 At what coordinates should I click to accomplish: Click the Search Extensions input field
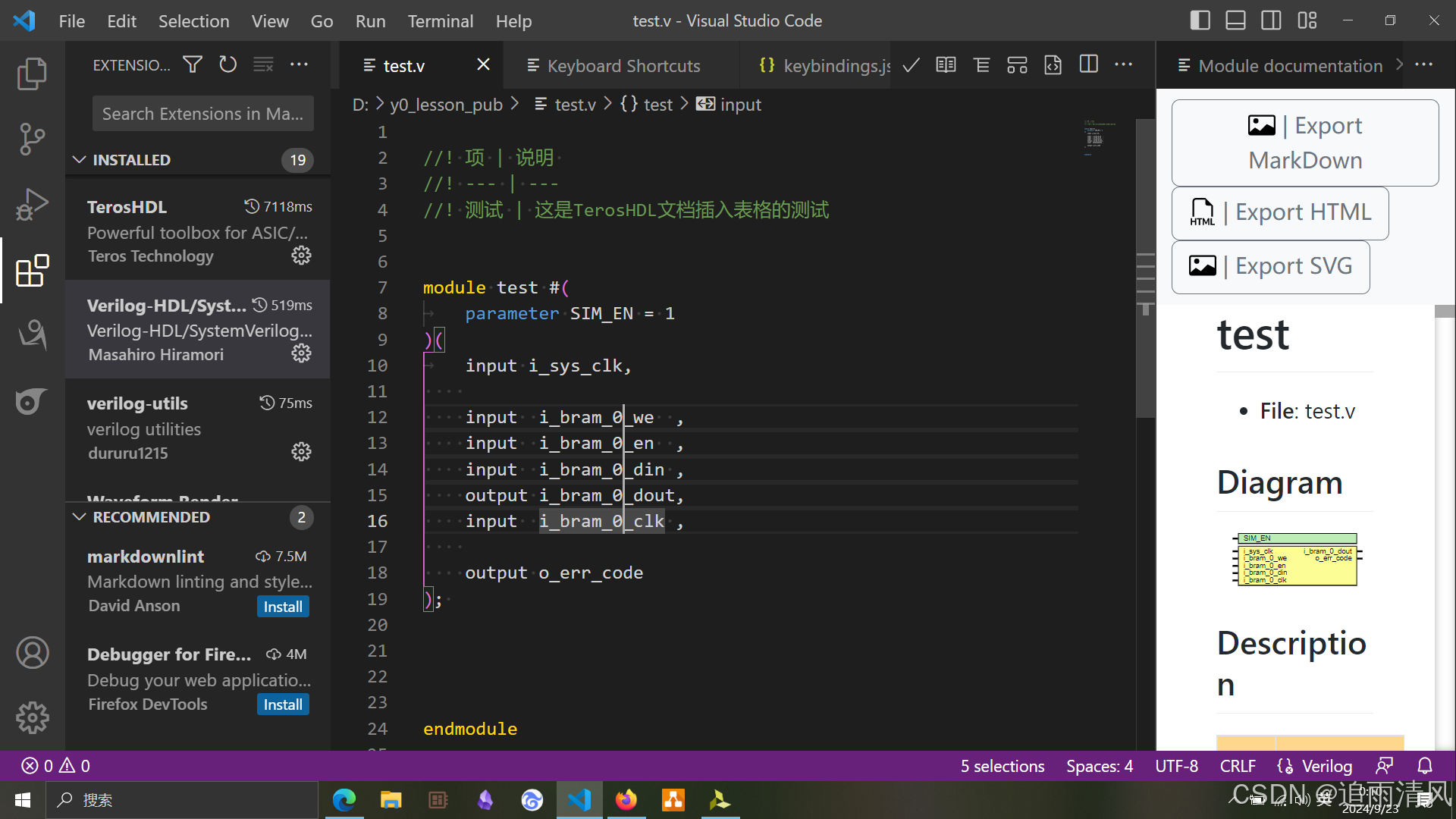click(x=202, y=113)
